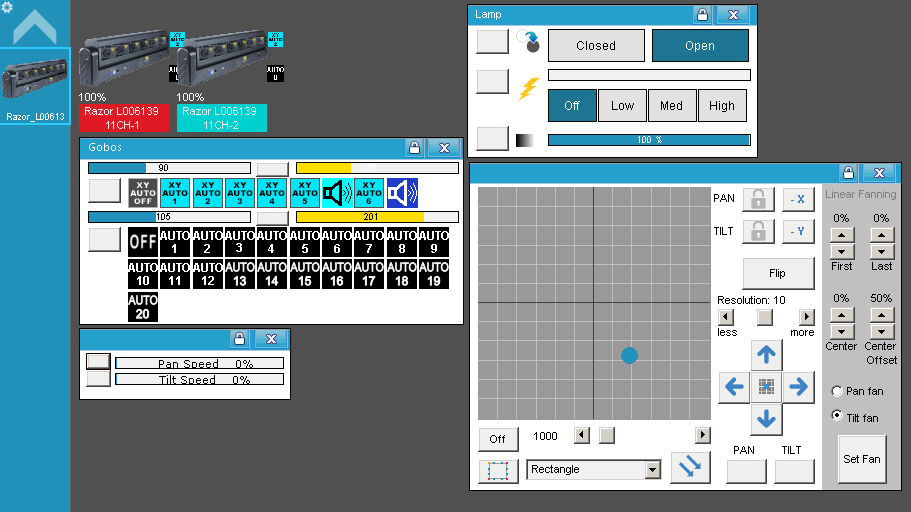
Task: Select the XY AUTO 3 gobo
Action: (x=240, y=193)
